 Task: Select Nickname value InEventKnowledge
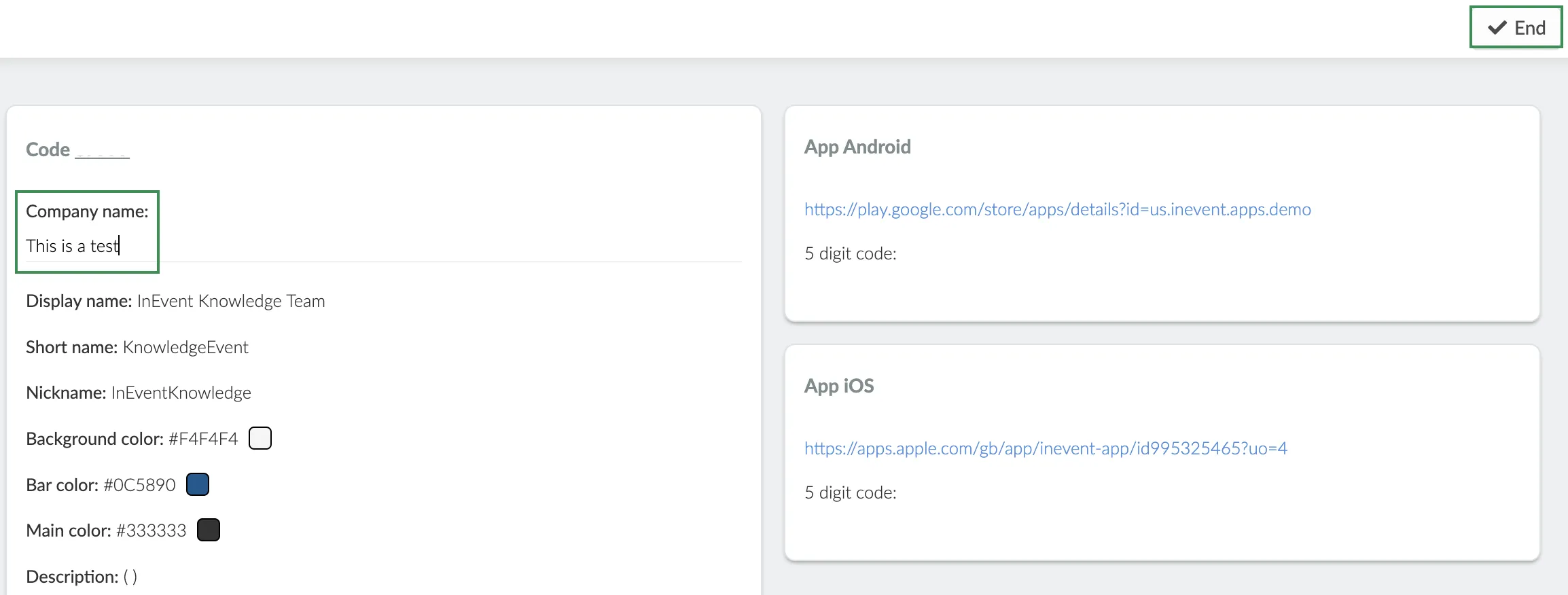coord(181,393)
